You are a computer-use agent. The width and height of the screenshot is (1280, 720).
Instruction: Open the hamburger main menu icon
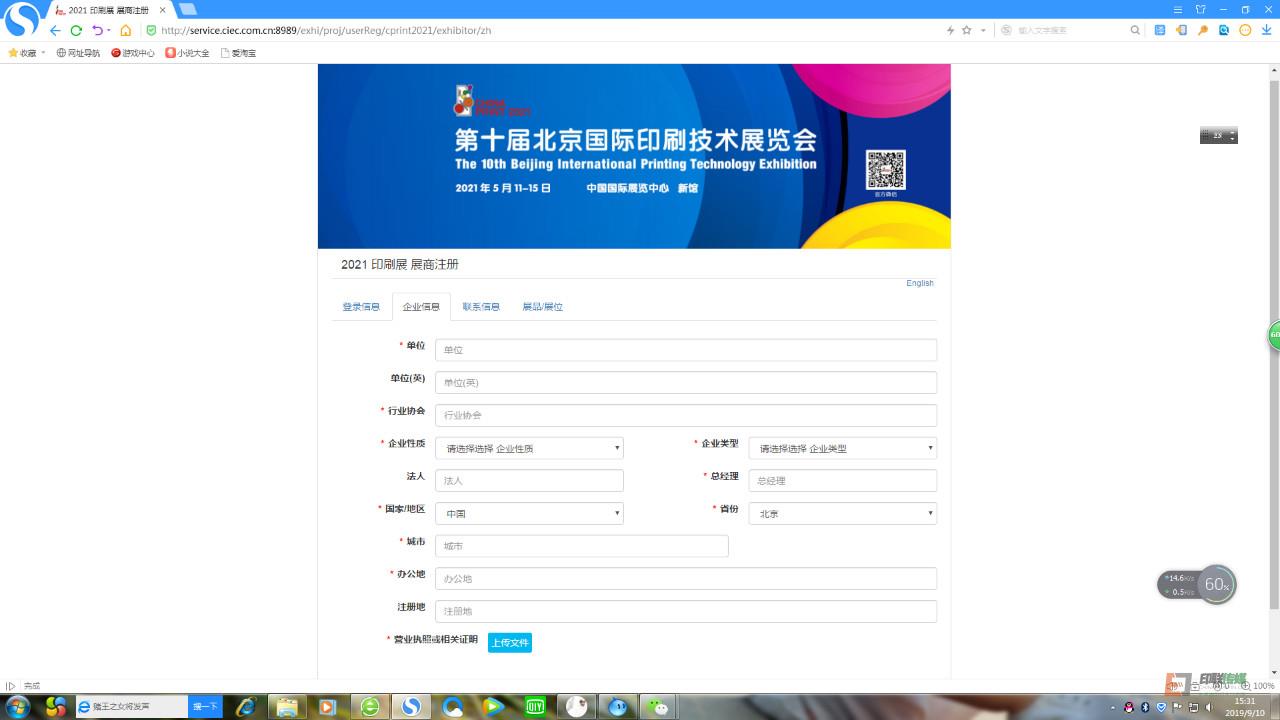pyautogui.click(x=1179, y=9)
